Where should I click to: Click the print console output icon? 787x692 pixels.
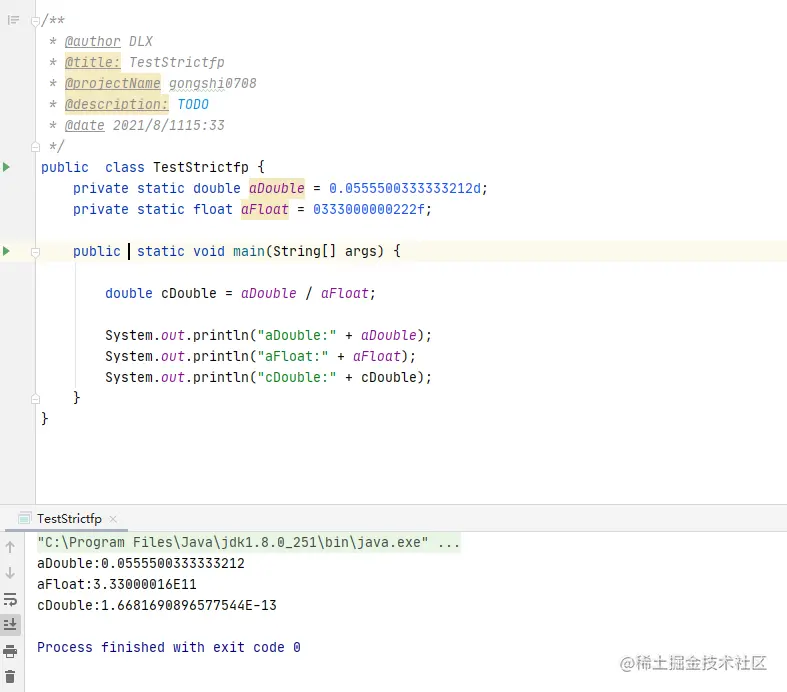[x=10, y=651]
